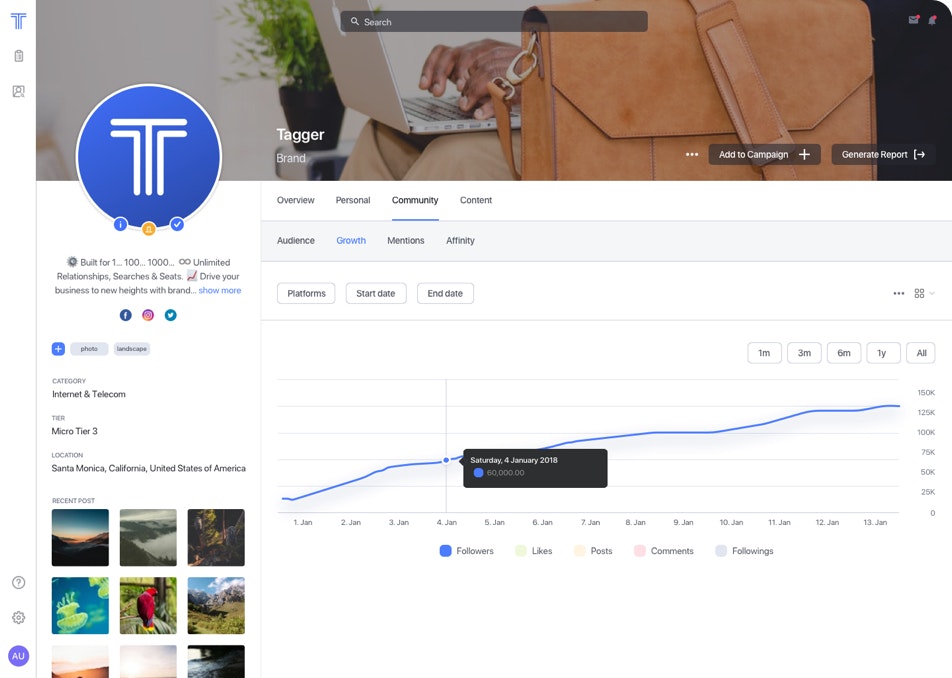Click the verified checkmark badge
The height and width of the screenshot is (678, 952).
point(177,225)
